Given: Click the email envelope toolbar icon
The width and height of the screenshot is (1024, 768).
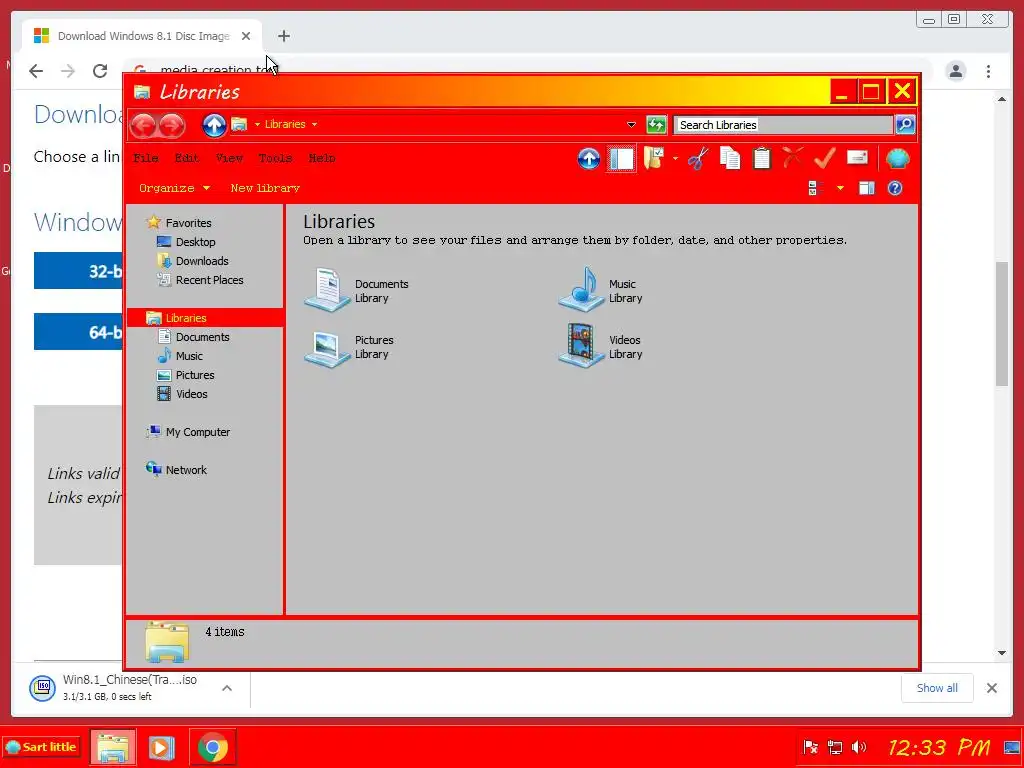Looking at the screenshot, I should [x=857, y=158].
